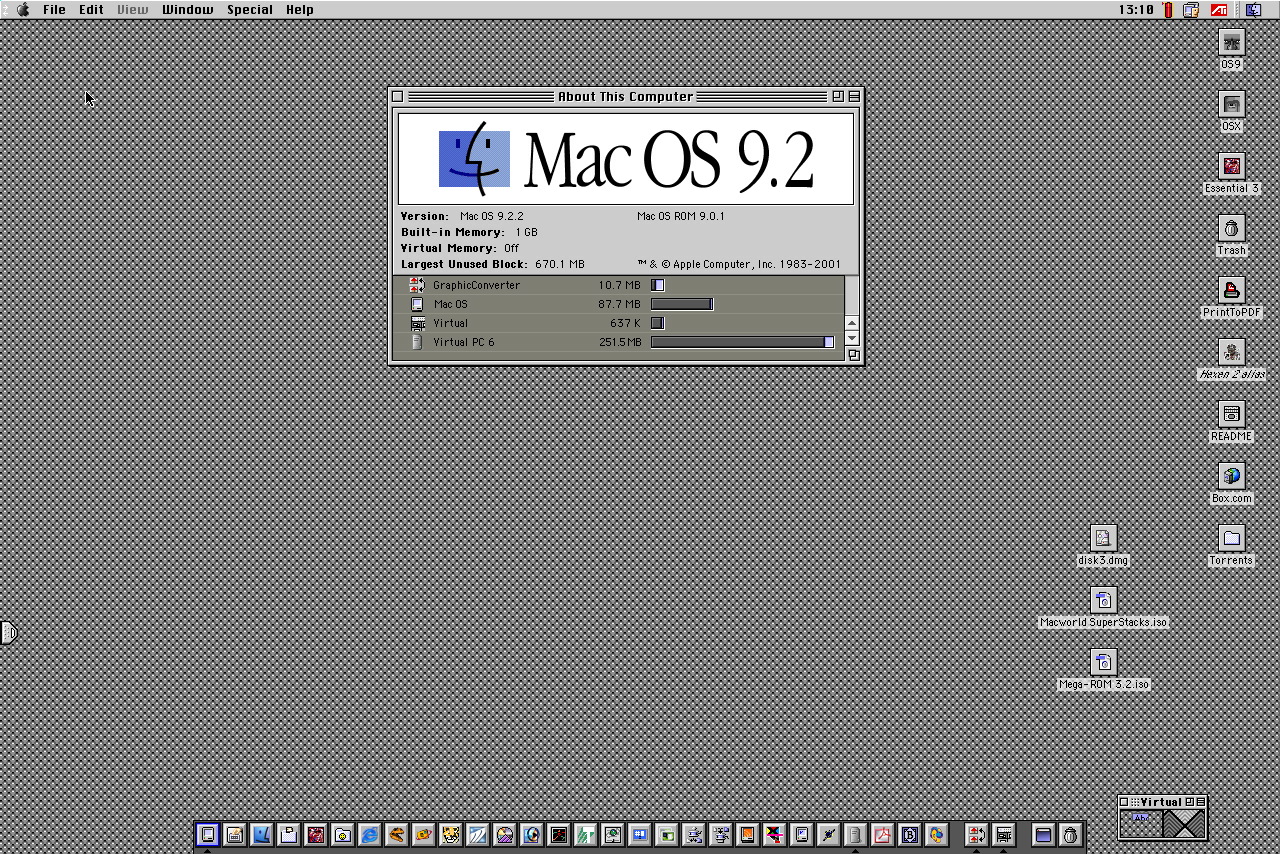Select the Virtual row showing 637 K
This screenshot has width=1280, height=854.
click(x=619, y=323)
